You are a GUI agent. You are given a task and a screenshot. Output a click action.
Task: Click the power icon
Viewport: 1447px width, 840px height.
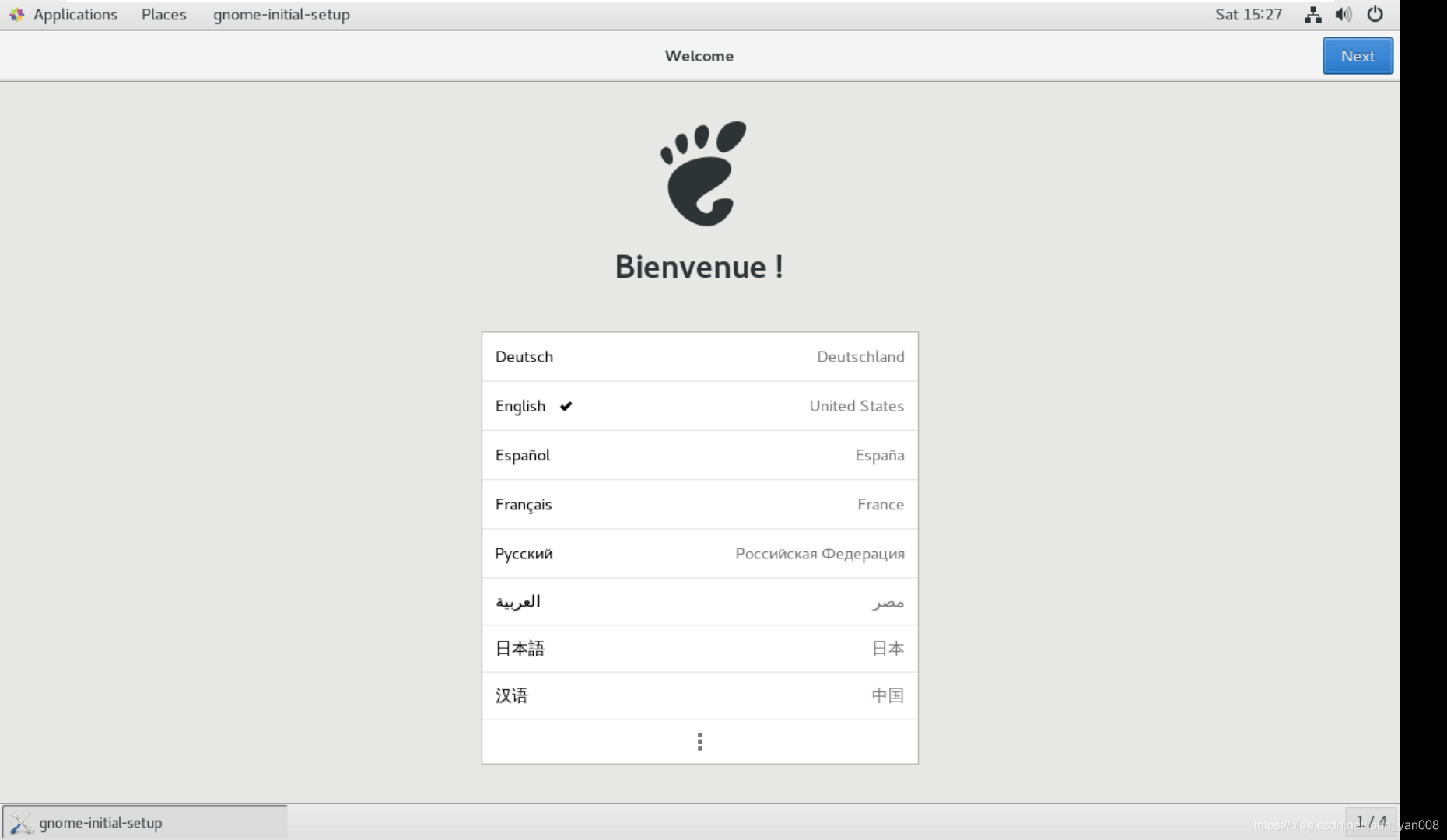click(x=1375, y=14)
